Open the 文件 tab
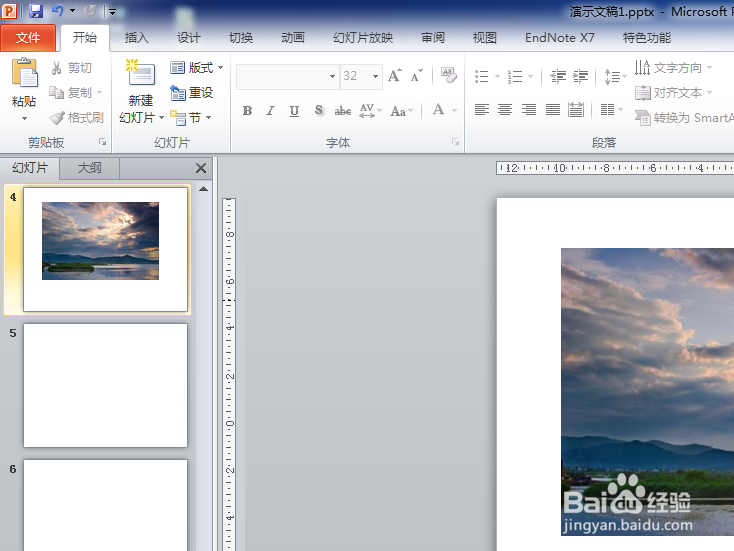 28,37
